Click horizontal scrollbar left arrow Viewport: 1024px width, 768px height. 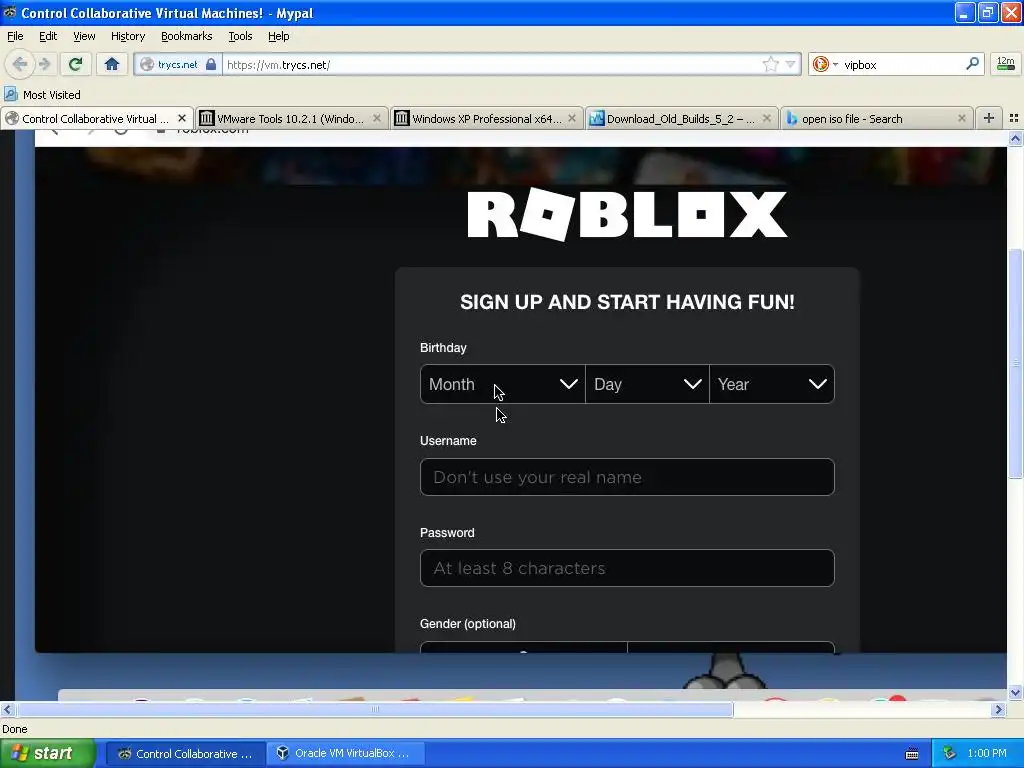click(7, 709)
